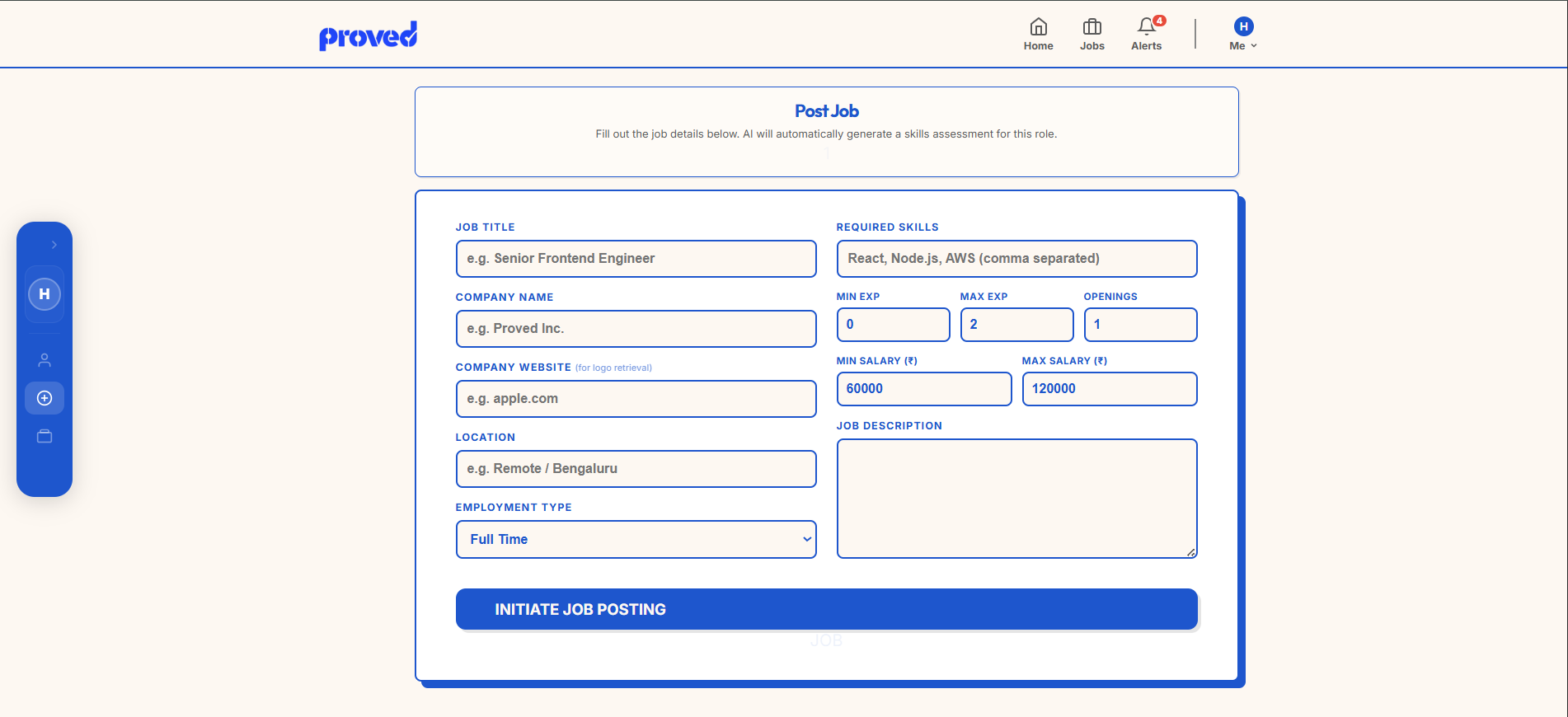This screenshot has height=717, width=1568.
Task: Click the H avatar in sidebar
Action: pos(45,294)
